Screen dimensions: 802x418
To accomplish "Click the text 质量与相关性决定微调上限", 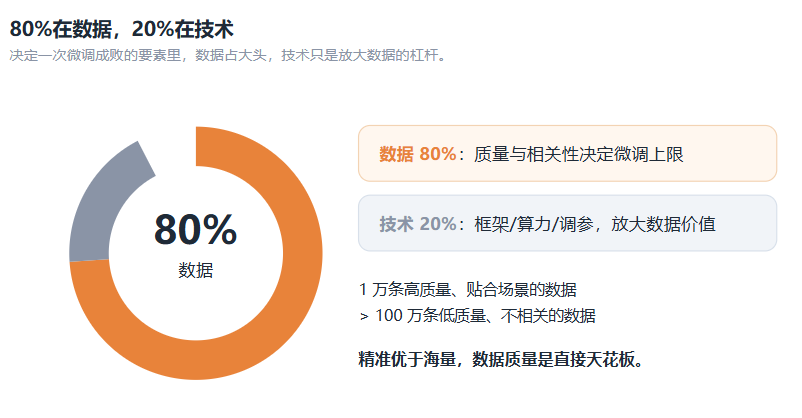I will click(x=578, y=154).
